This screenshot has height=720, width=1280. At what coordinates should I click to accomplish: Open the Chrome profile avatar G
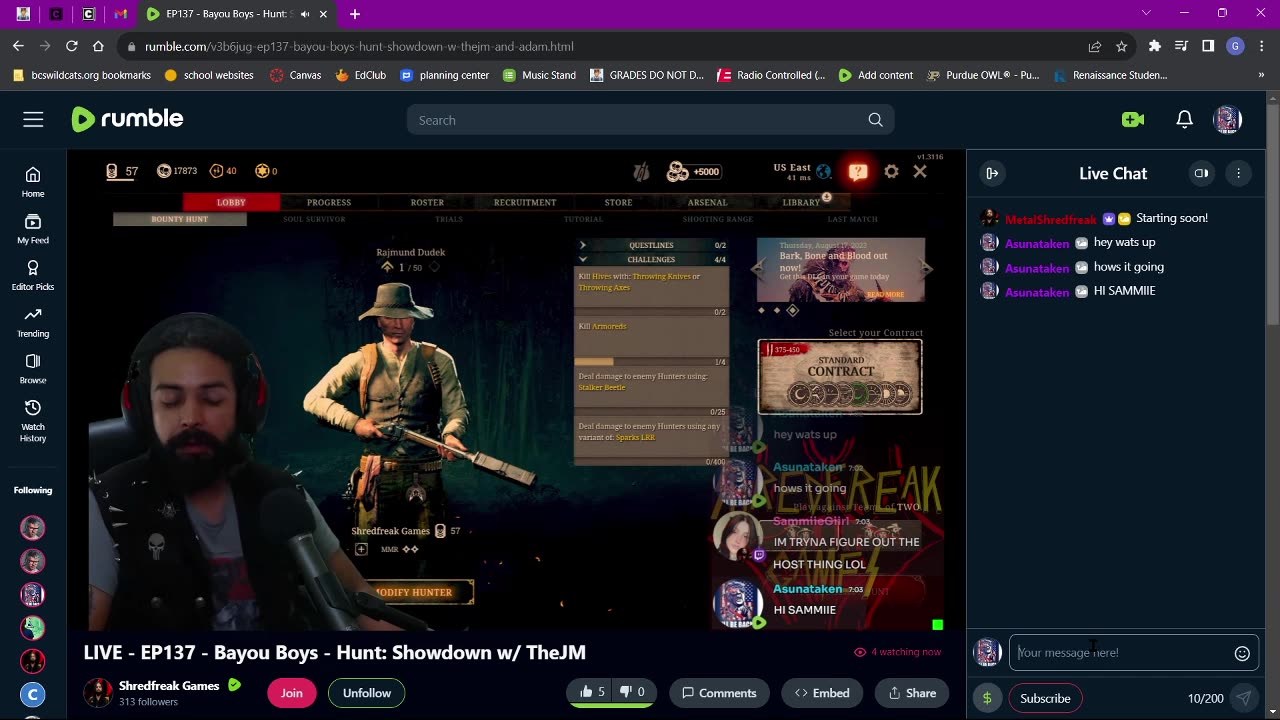point(1235,46)
